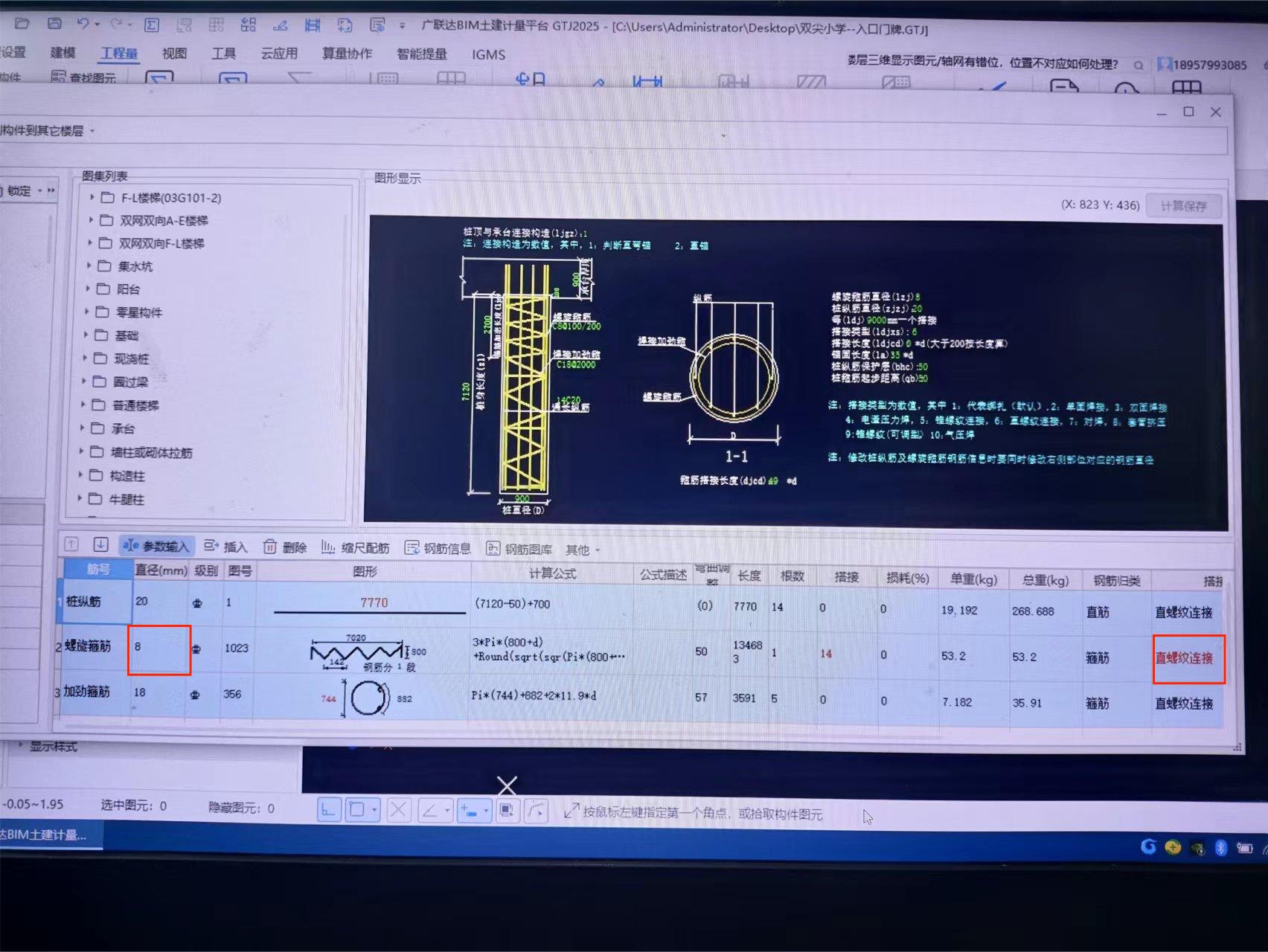The height and width of the screenshot is (952, 1268).
Task: Click the blue ladder-shaped quick access icon
Action: [313, 25]
